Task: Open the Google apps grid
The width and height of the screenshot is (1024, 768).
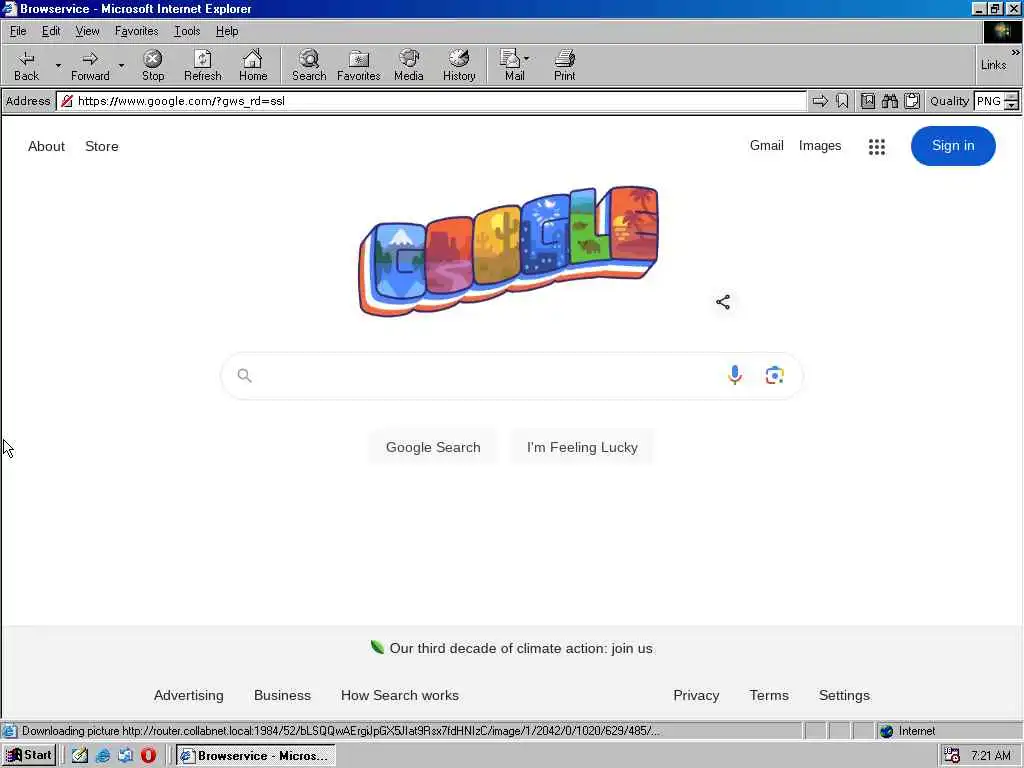Action: coord(876,146)
